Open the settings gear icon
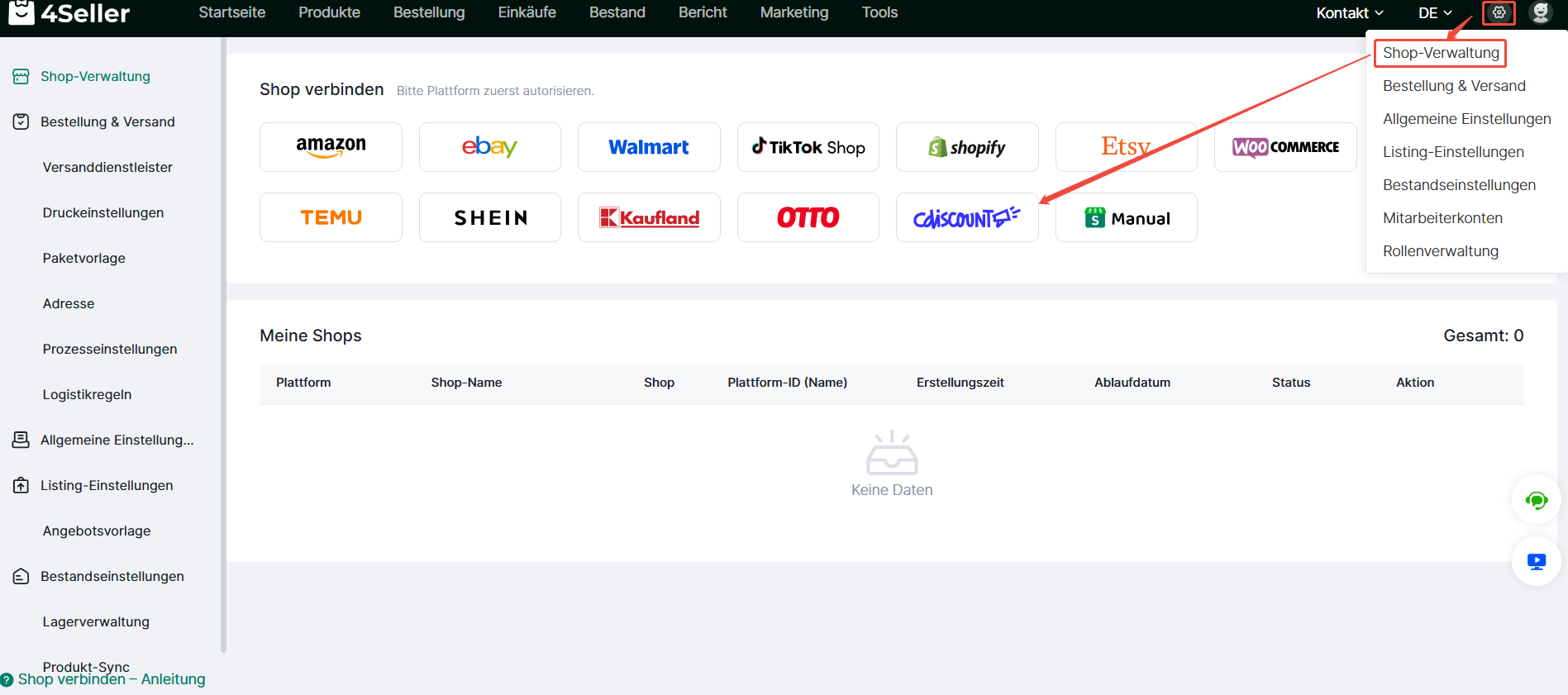Image resolution: width=1568 pixels, height=695 pixels. coord(1499,12)
